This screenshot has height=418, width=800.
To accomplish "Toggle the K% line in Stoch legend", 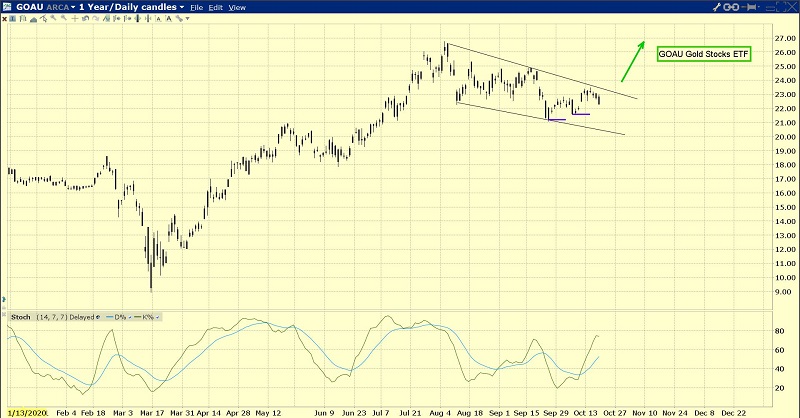I will 143,316.
